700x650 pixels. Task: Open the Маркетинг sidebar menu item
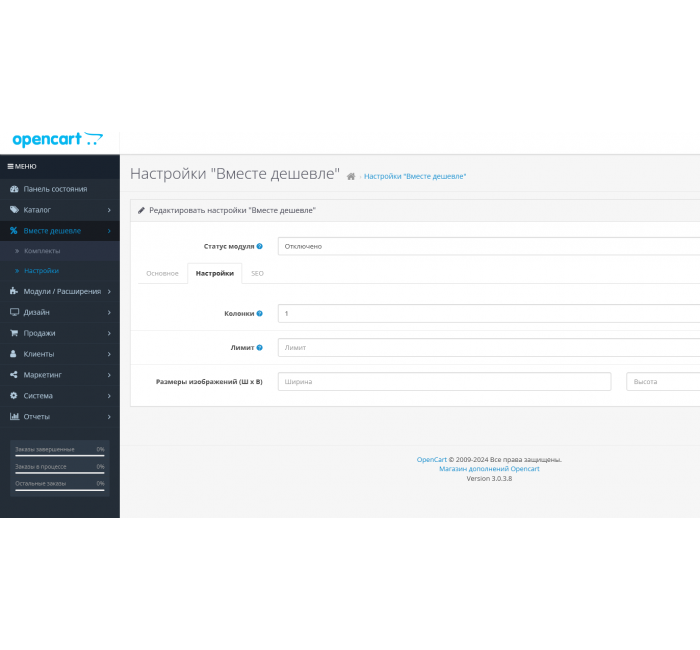pyautogui.click(x=60, y=375)
